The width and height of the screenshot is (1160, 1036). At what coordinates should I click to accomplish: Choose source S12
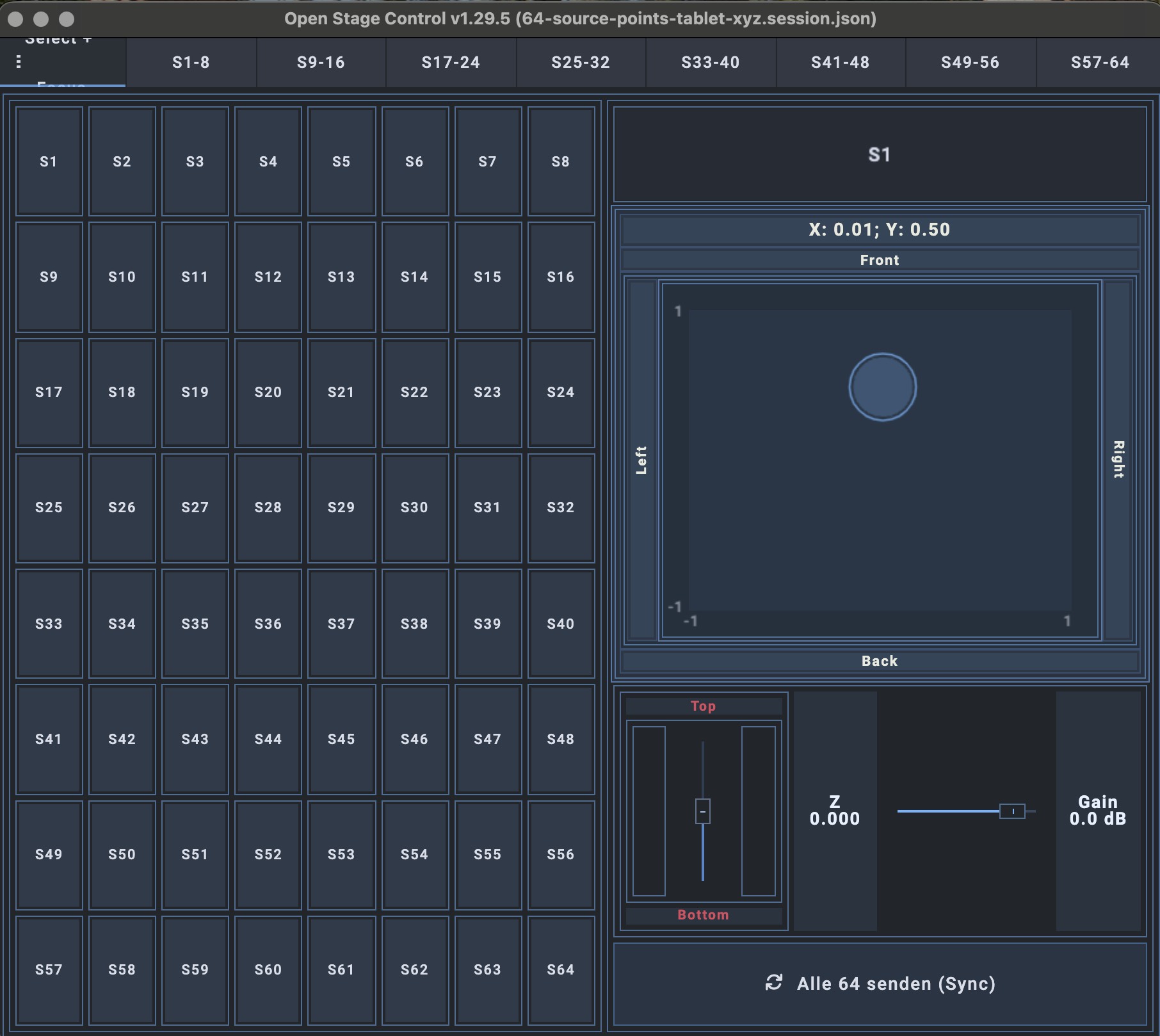[x=268, y=277]
